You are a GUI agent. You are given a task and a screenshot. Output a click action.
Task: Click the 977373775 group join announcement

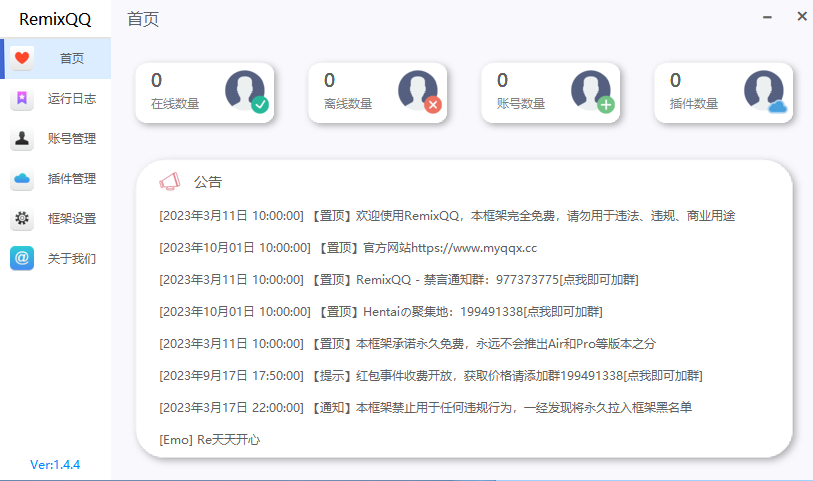tap(399, 280)
